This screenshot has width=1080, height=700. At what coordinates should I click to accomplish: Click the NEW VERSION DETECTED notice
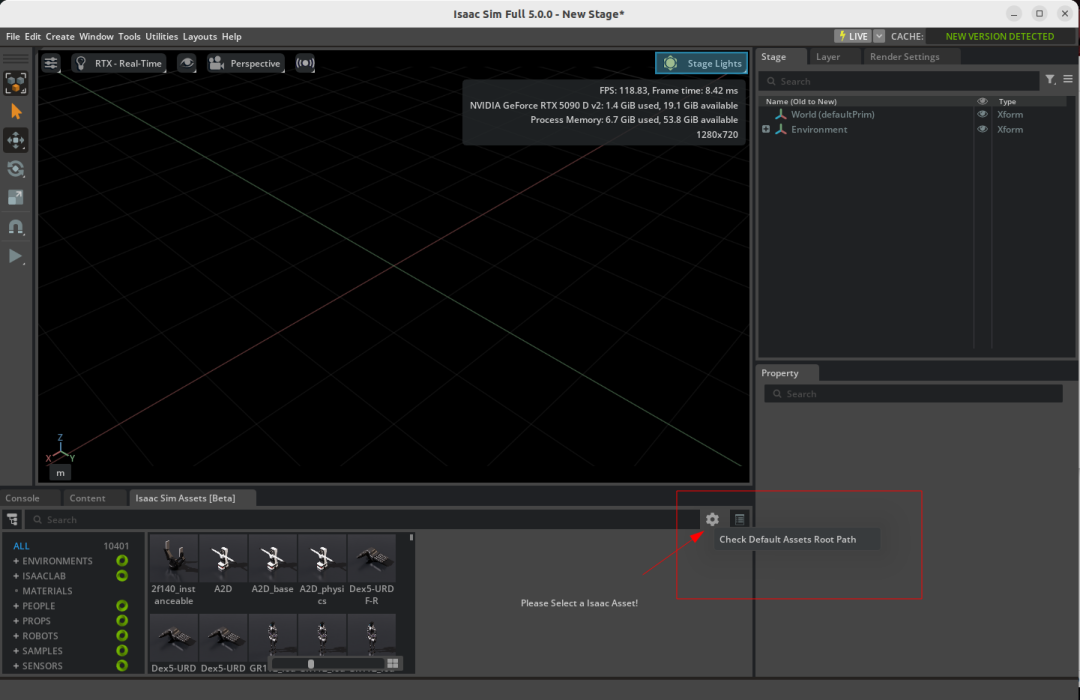(999, 37)
